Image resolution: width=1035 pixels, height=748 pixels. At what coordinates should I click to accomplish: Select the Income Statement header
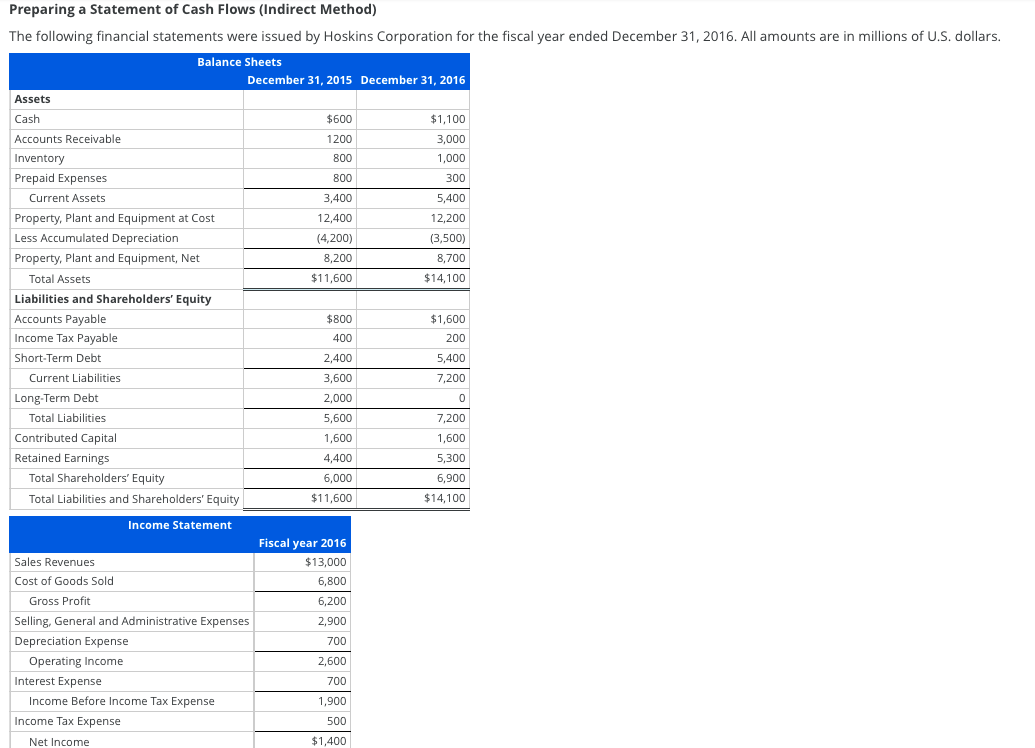point(179,525)
